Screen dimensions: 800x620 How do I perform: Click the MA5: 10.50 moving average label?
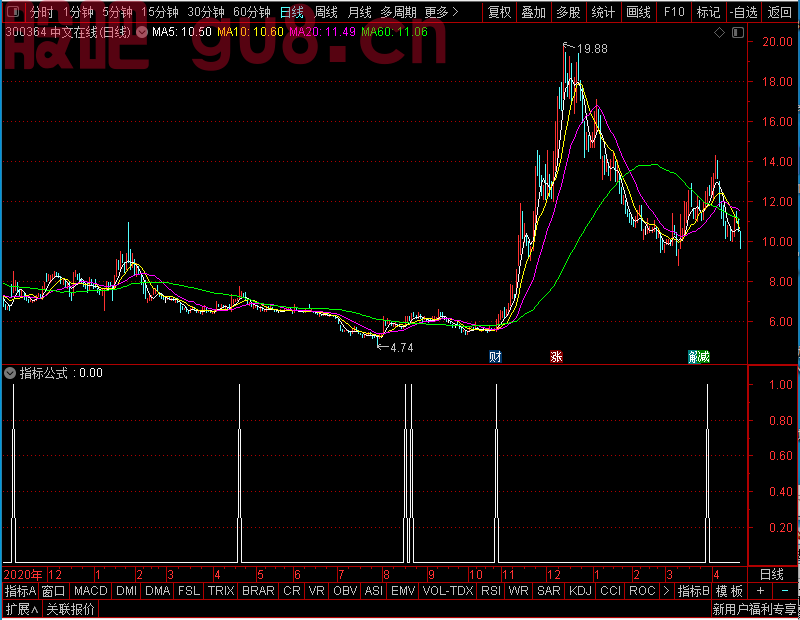[x=182, y=32]
